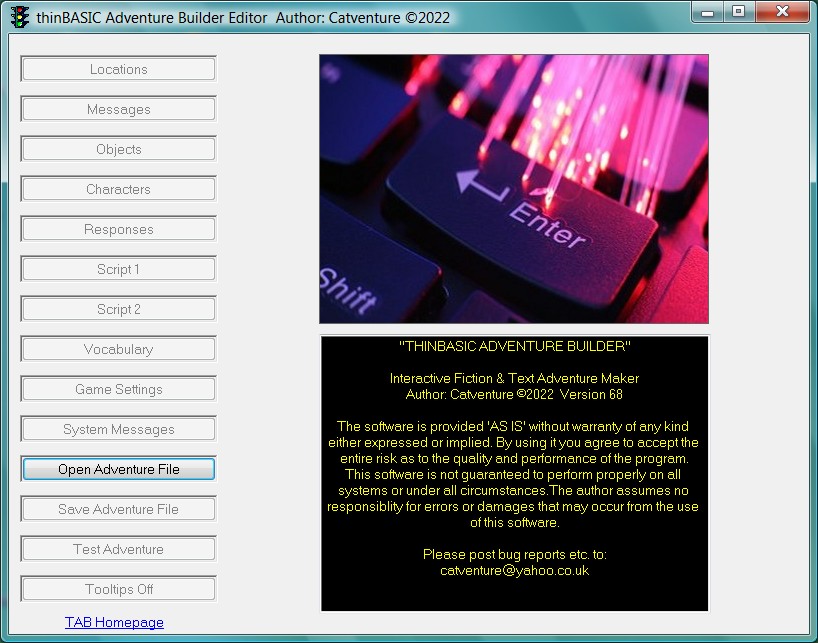The height and width of the screenshot is (643, 818).
Task: Click 'Please post bug reports etc. to:' text
Action: click(x=514, y=554)
